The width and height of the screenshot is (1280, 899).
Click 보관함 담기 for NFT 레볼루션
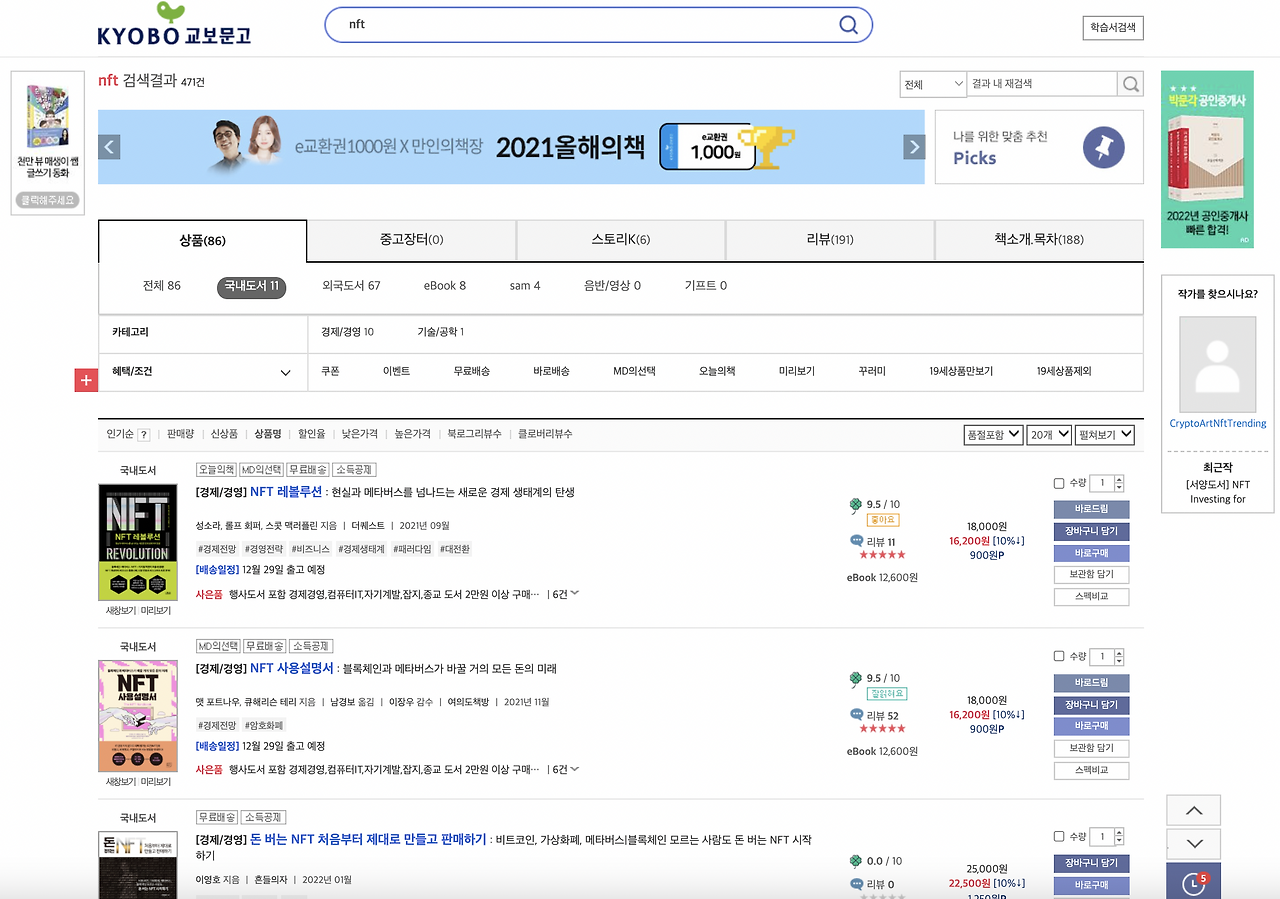pyautogui.click(x=1091, y=575)
